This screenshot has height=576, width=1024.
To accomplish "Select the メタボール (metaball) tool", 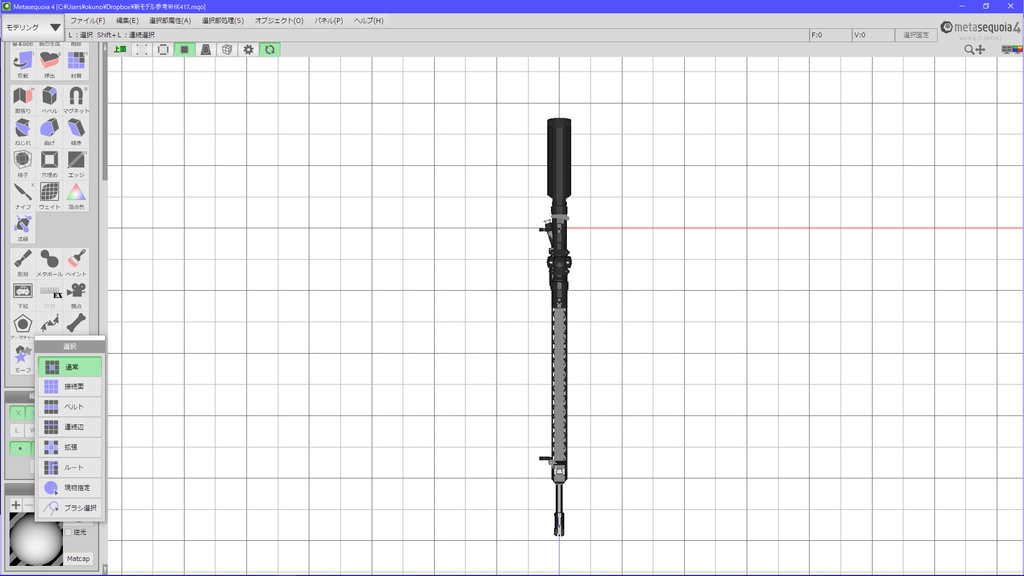I will (x=50, y=263).
